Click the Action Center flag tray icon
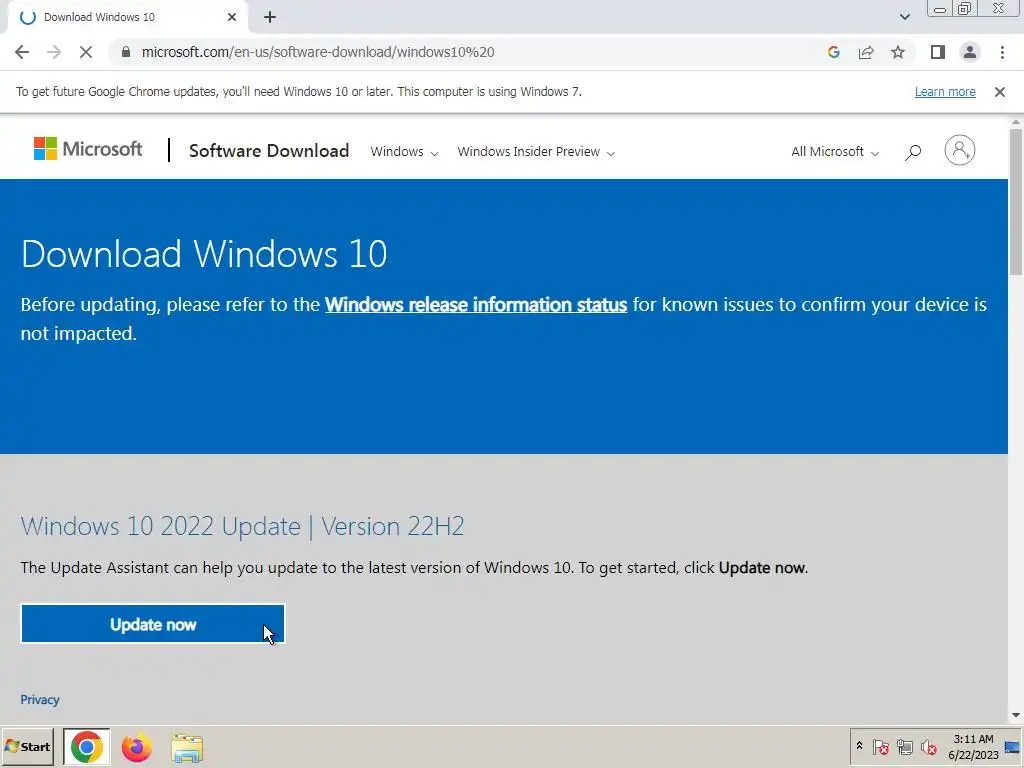This screenshot has width=1024, height=768. click(x=880, y=746)
